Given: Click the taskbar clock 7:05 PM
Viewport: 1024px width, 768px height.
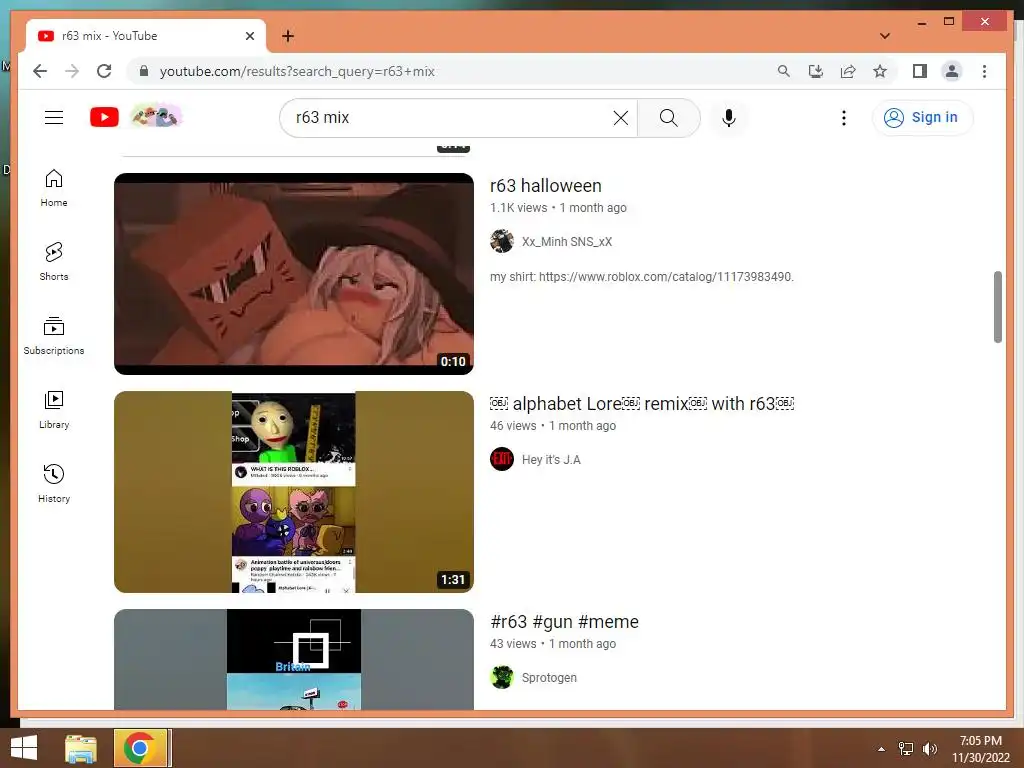Looking at the screenshot, I should (x=981, y=741).
